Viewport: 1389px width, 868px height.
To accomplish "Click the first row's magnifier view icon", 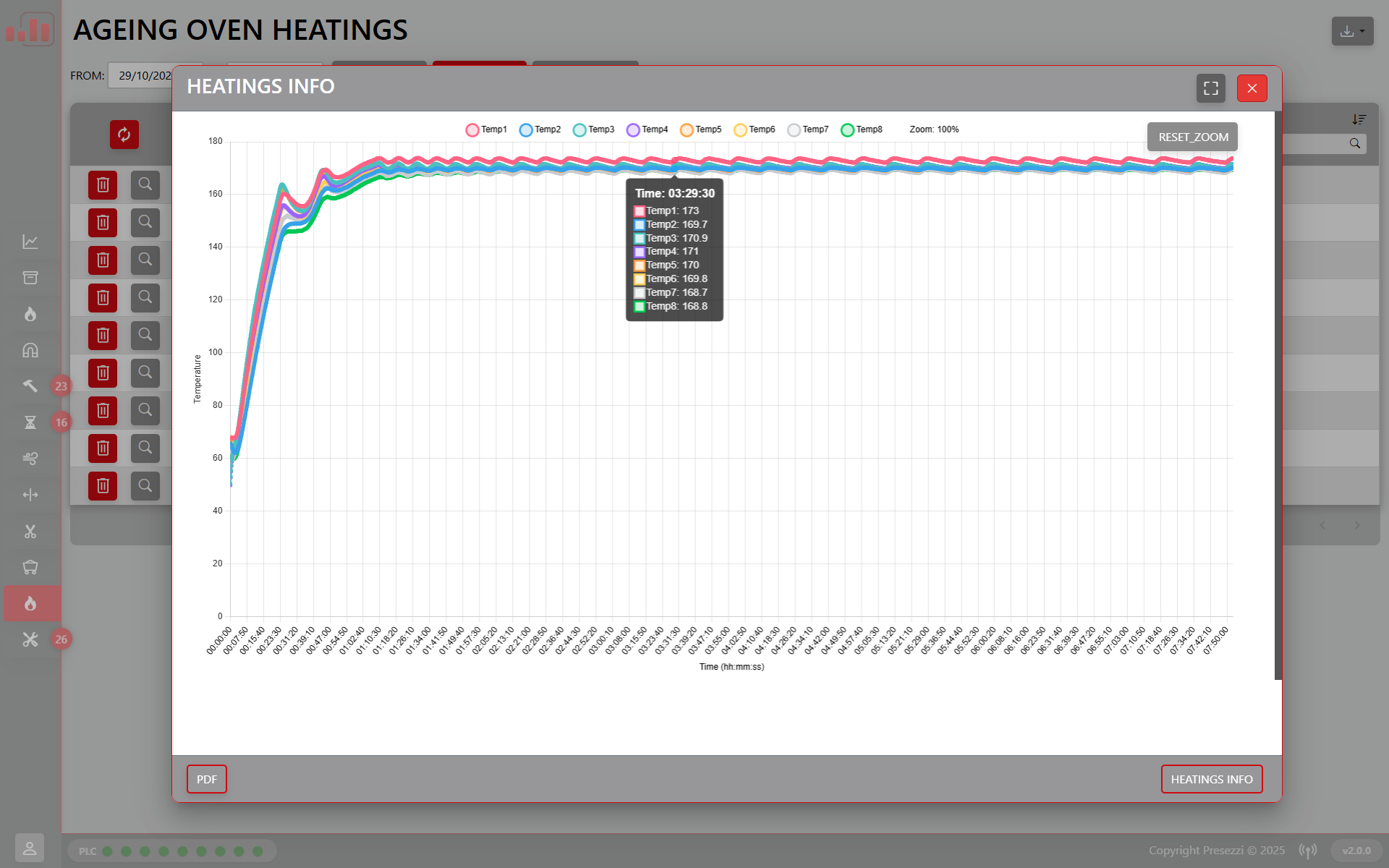I will click(145, 184).
